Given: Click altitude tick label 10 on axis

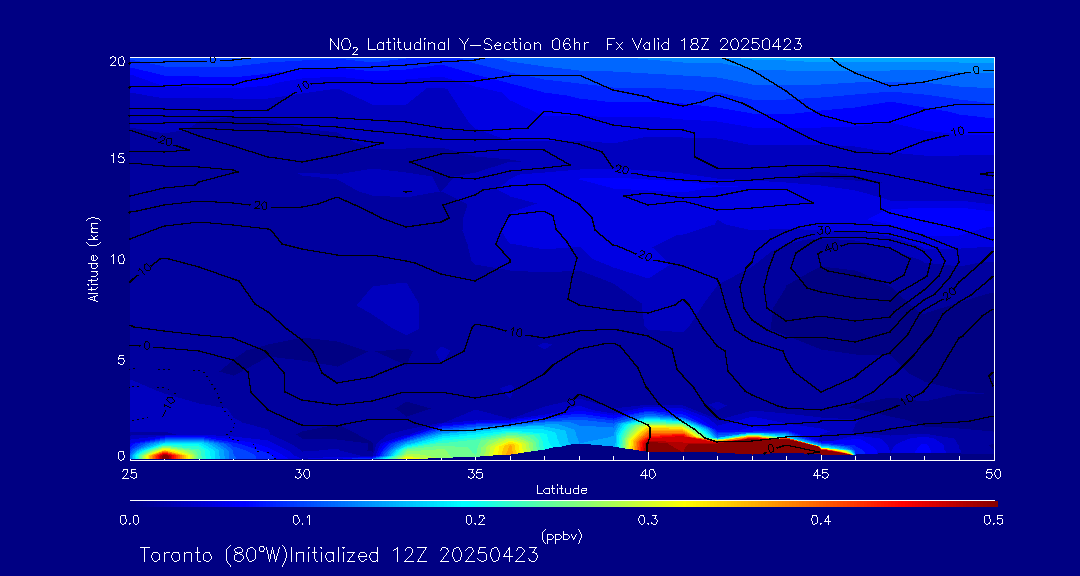Looking at the screenshot, I should pos(118,259).
